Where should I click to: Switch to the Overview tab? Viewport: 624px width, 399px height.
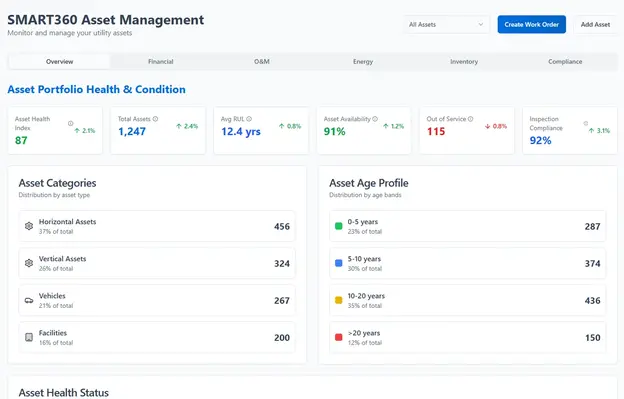(x=60, y=61)
